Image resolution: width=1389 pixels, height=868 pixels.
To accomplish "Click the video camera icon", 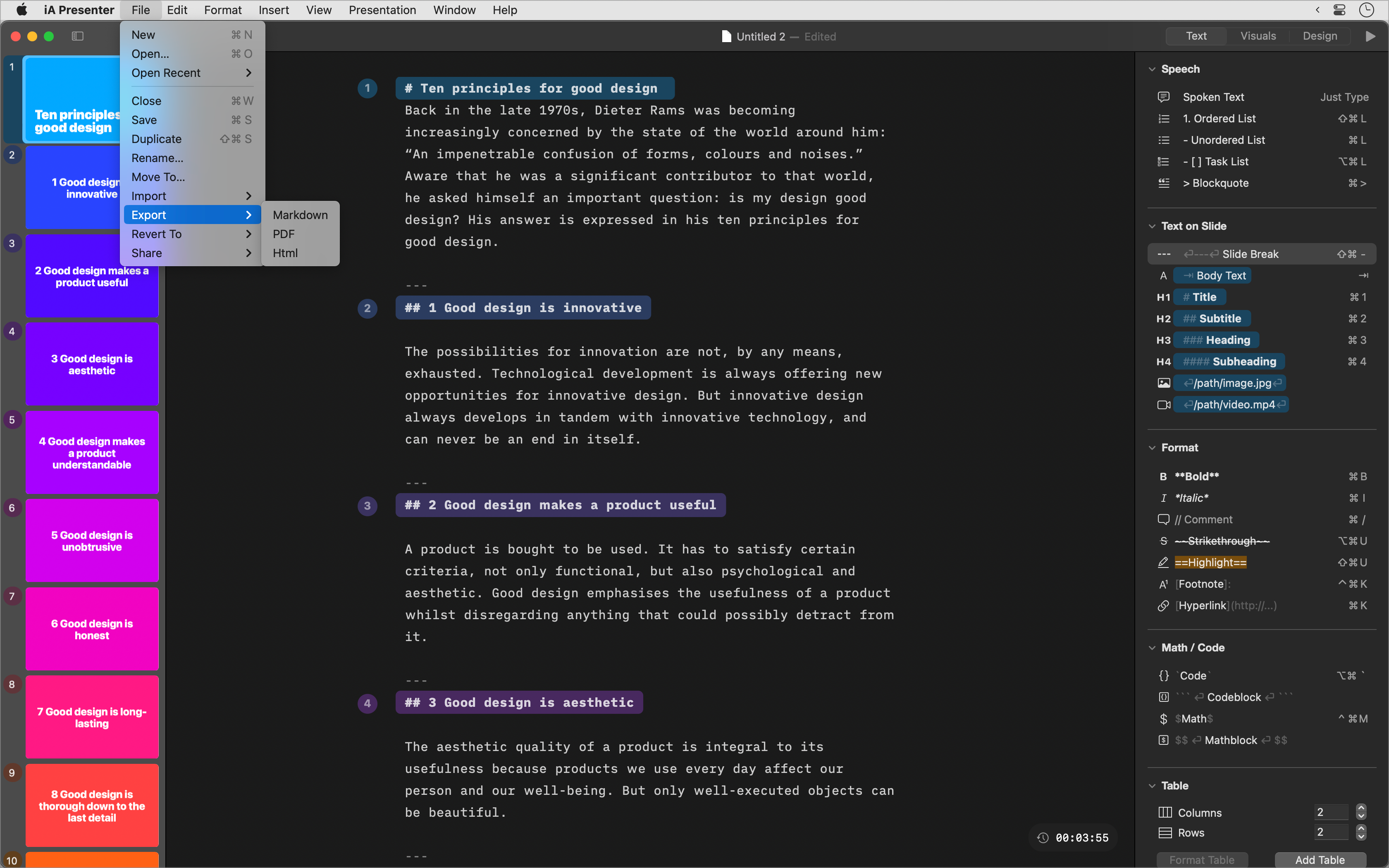I will (1163, 405).
